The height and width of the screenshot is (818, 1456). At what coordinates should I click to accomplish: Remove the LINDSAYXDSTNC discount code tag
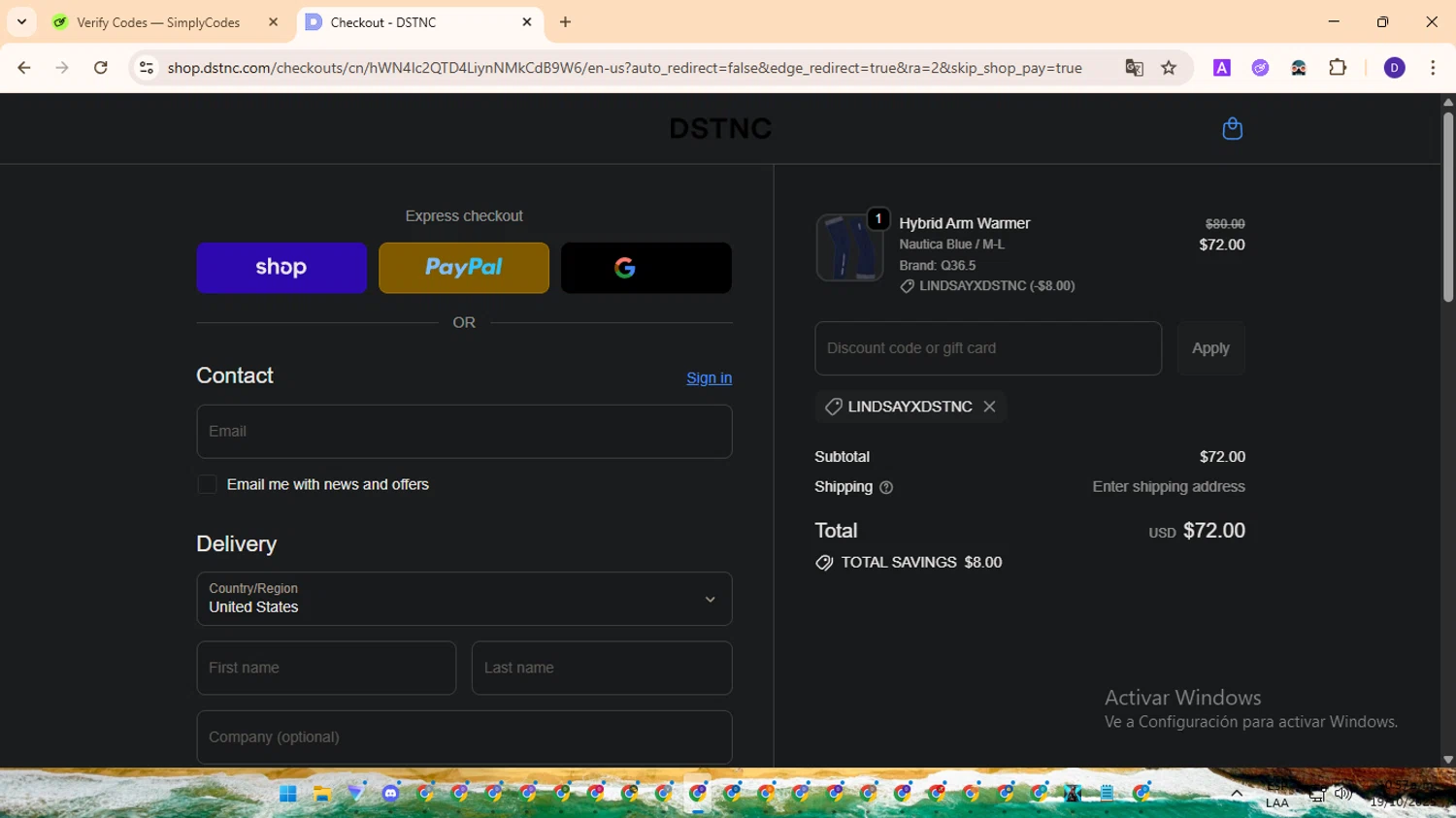tap(989, 407)
